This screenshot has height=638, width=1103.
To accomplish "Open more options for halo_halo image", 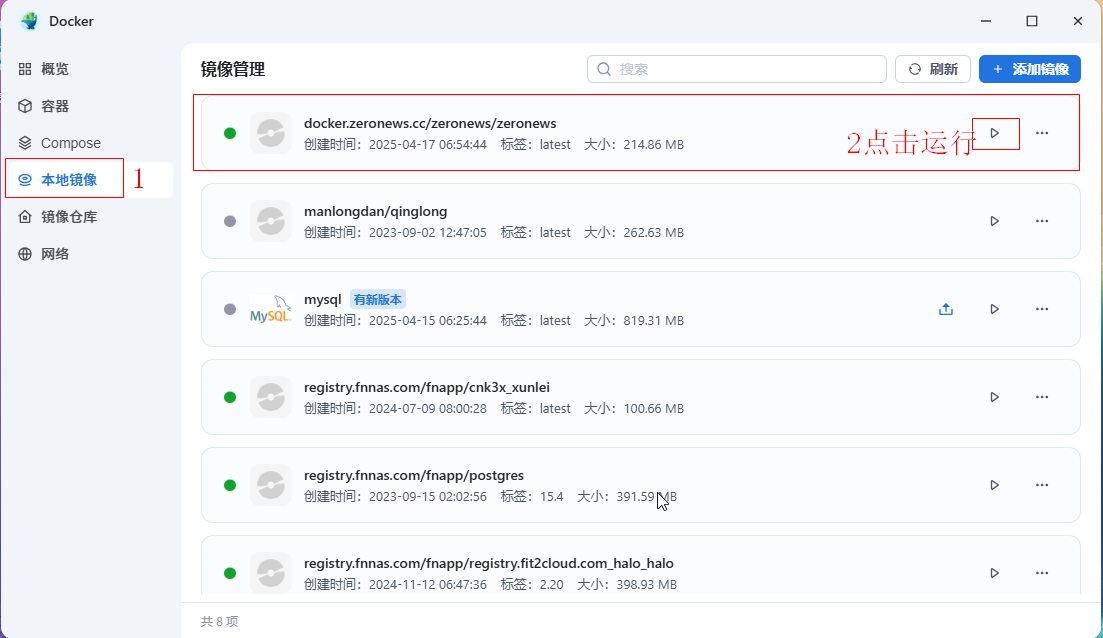I will click(x=1042, y=573).
